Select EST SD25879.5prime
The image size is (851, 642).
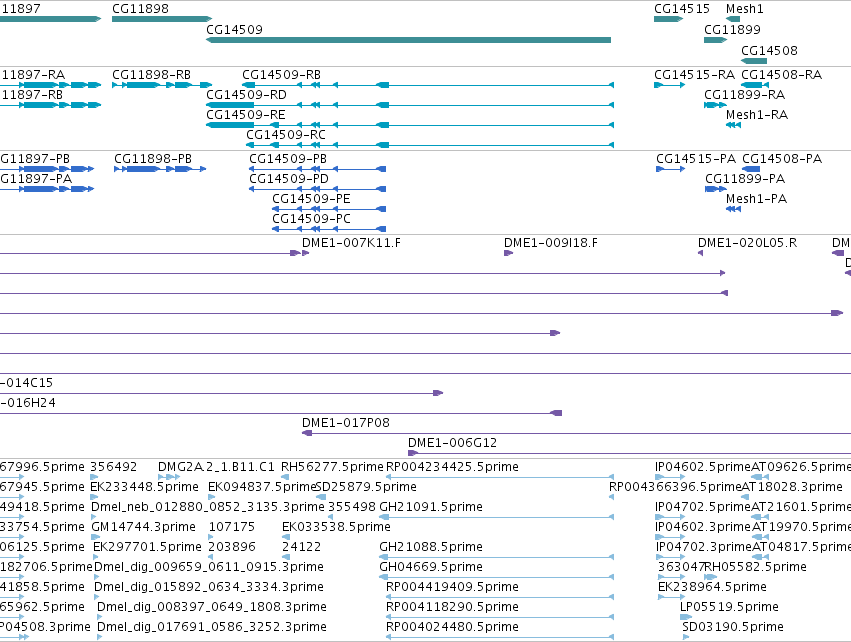pos(321,497)
